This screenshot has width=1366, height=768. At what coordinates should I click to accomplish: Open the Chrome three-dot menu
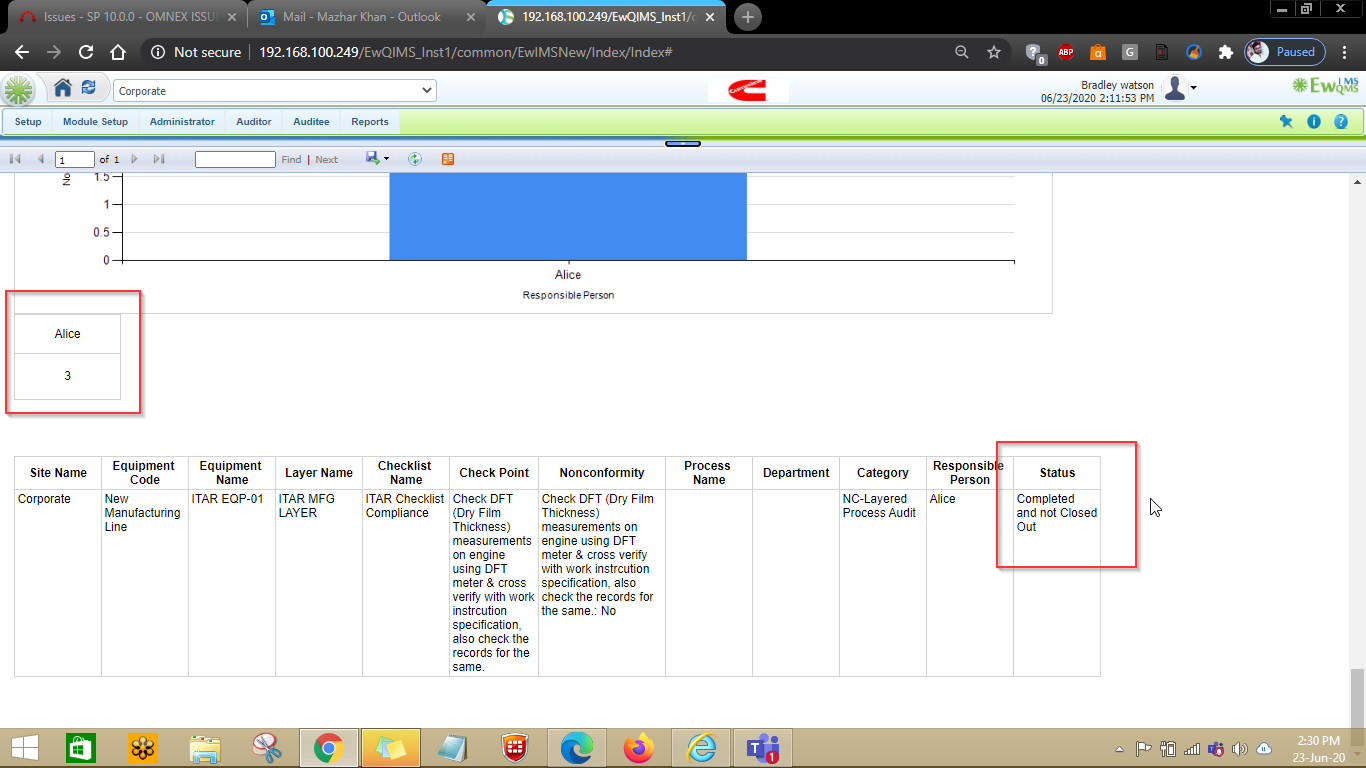click(1347, 52)
